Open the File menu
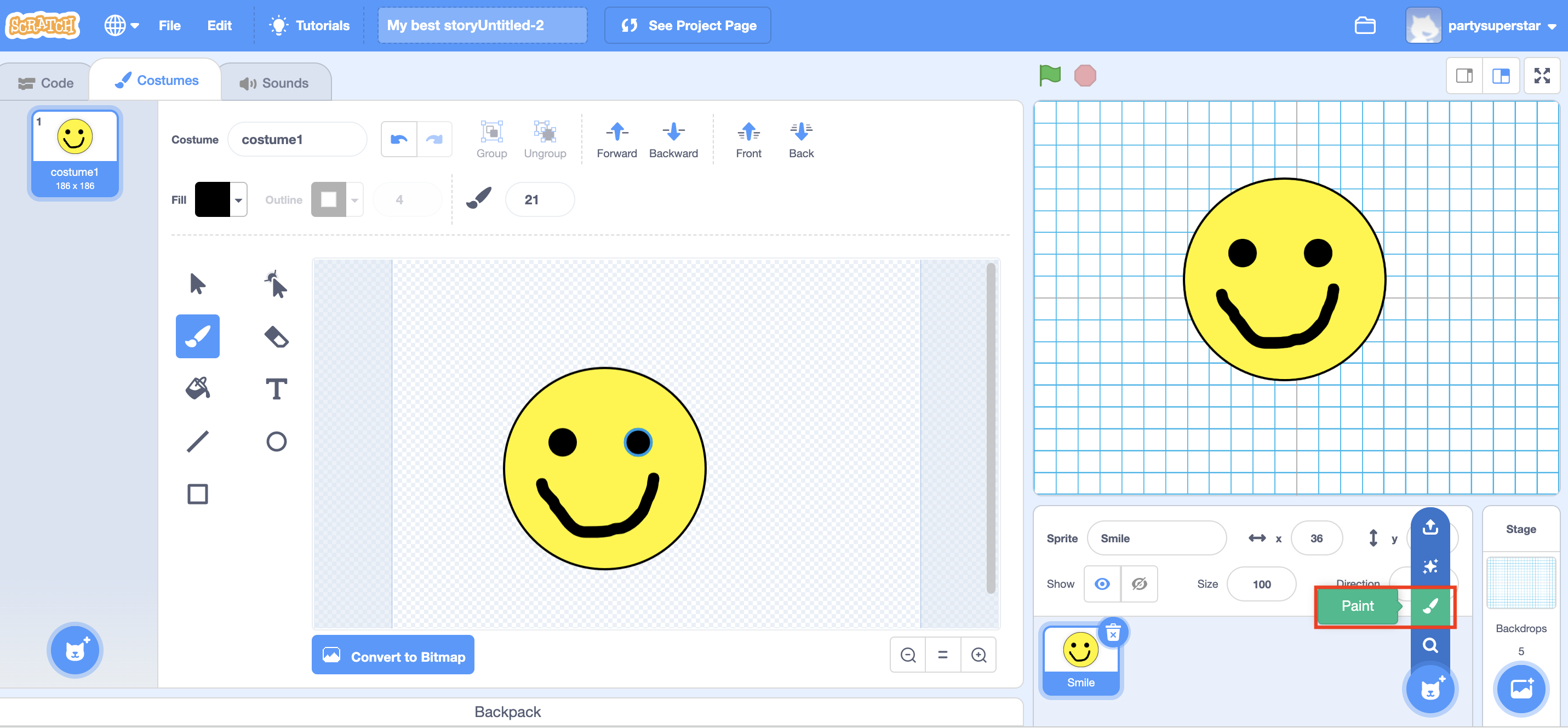The height and width of the screenshot is (728, 1568). coord(169,26)
